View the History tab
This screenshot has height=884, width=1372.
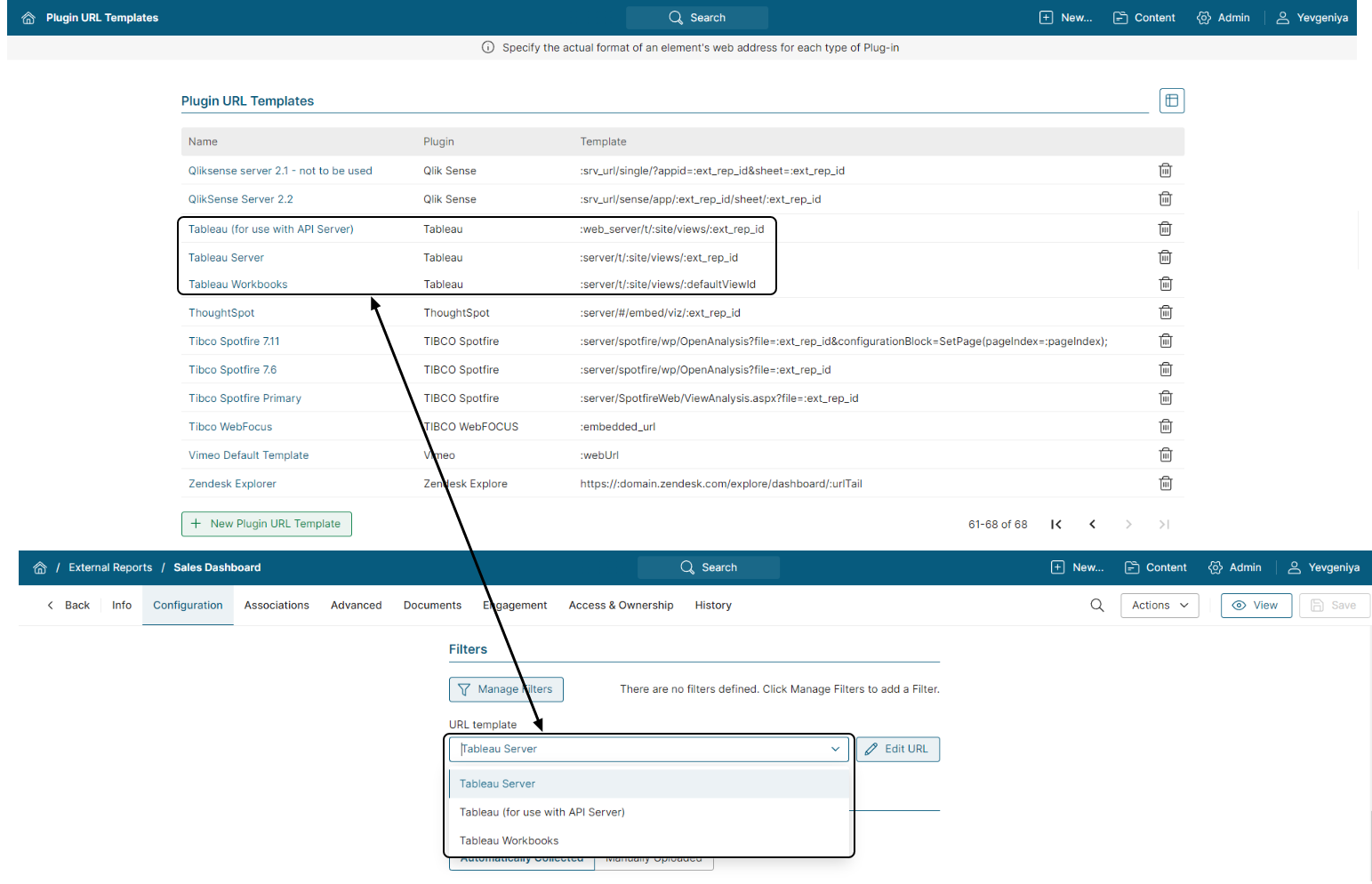coord(713,606)
